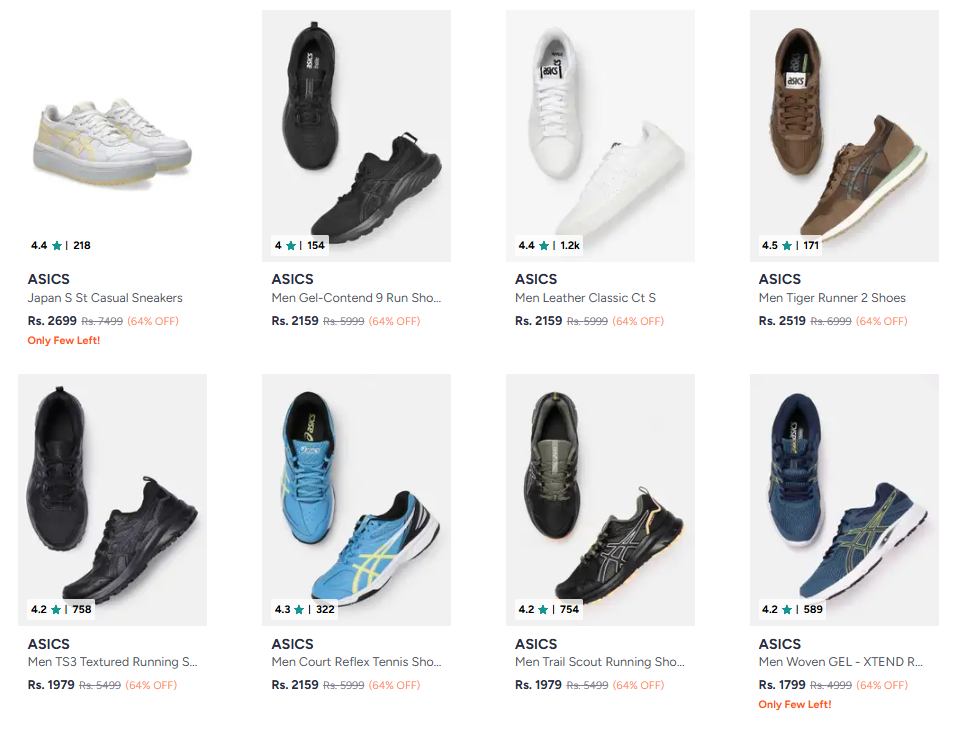
Task: Click the 4.4 star rating badge with 1.2k reviews
Action: 548,245
